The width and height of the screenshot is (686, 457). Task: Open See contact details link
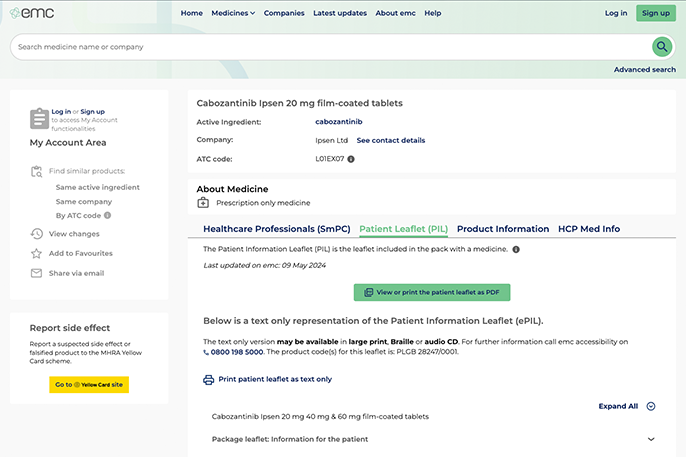tap(391, 140)
